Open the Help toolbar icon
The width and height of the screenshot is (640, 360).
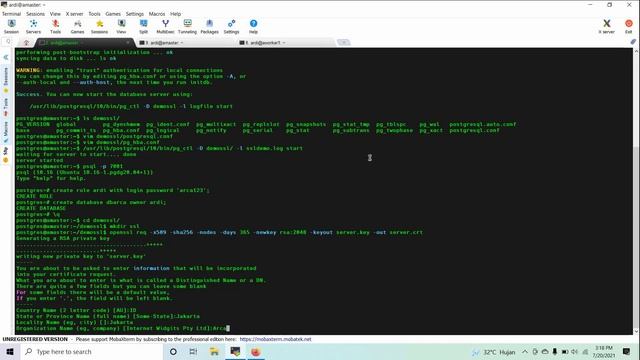coord(253,27)
